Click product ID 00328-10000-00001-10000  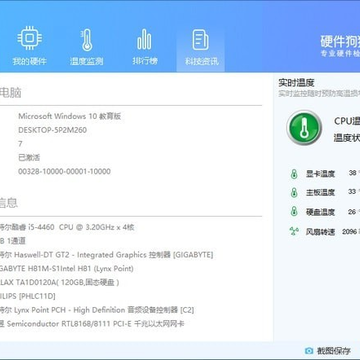[x=64, y=171]
